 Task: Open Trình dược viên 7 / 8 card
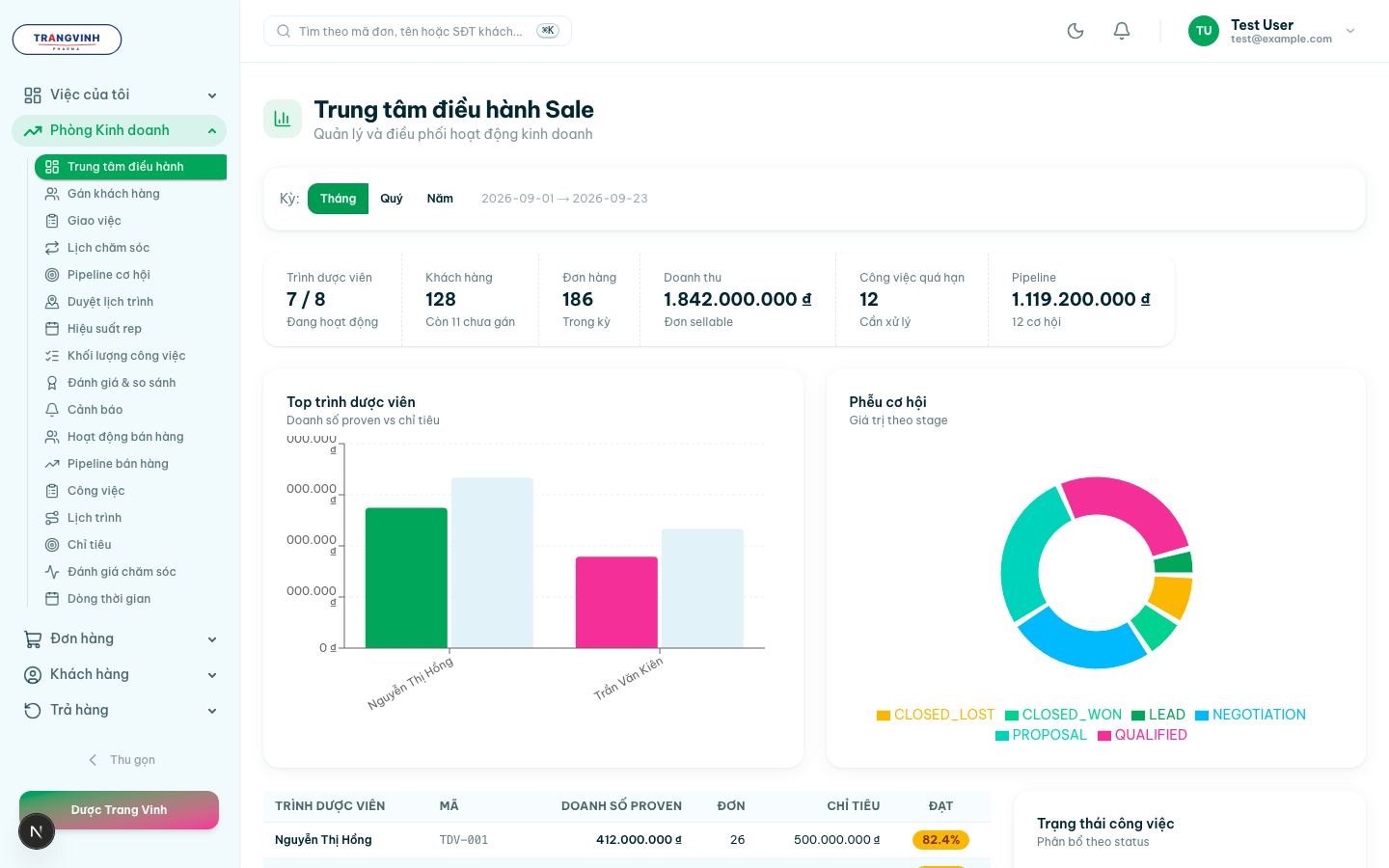332,300
